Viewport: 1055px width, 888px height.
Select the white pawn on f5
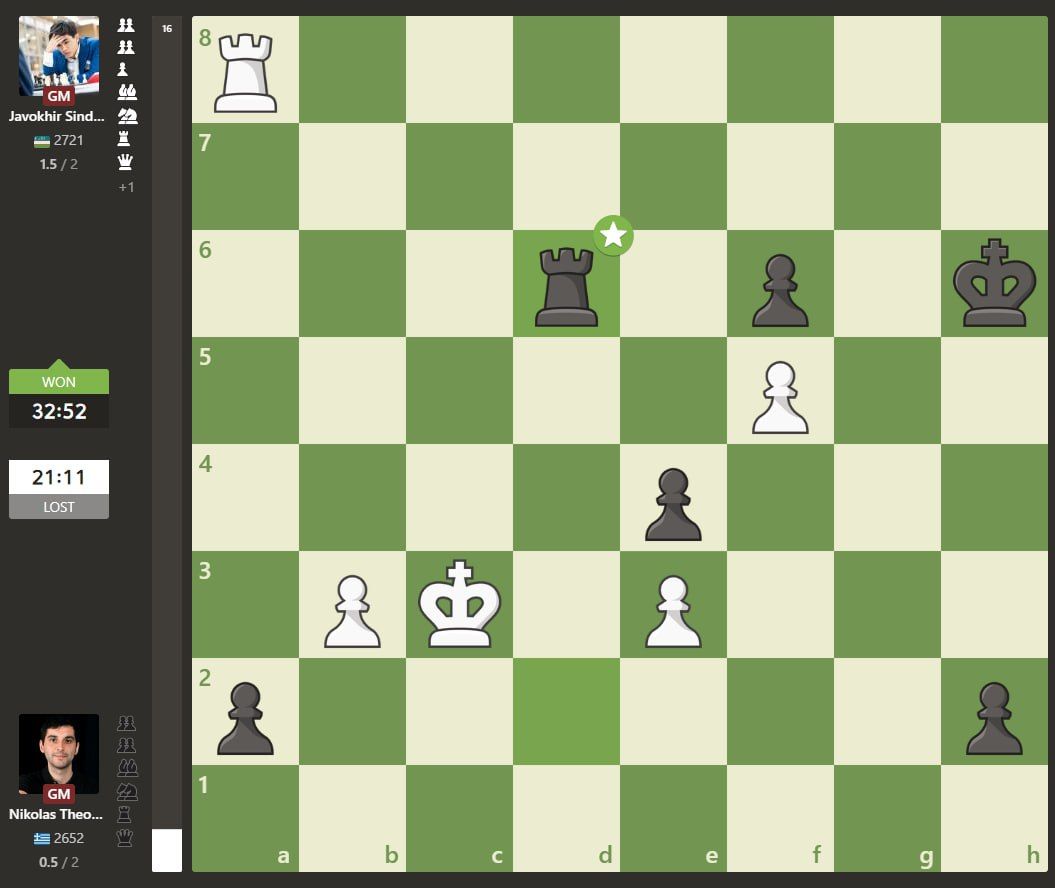780,398
